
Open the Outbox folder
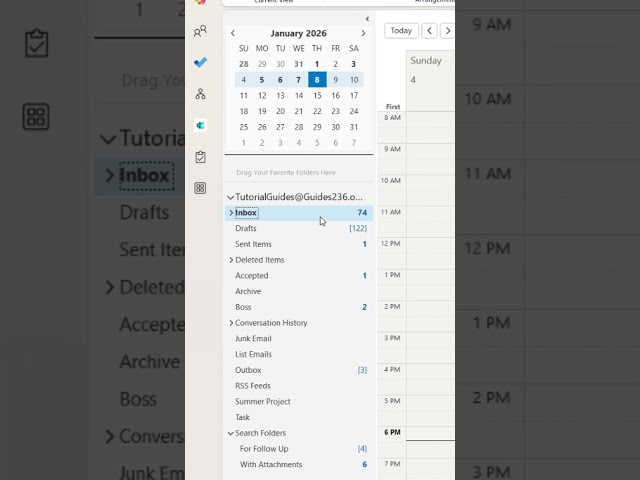click(x=299, y=370)
